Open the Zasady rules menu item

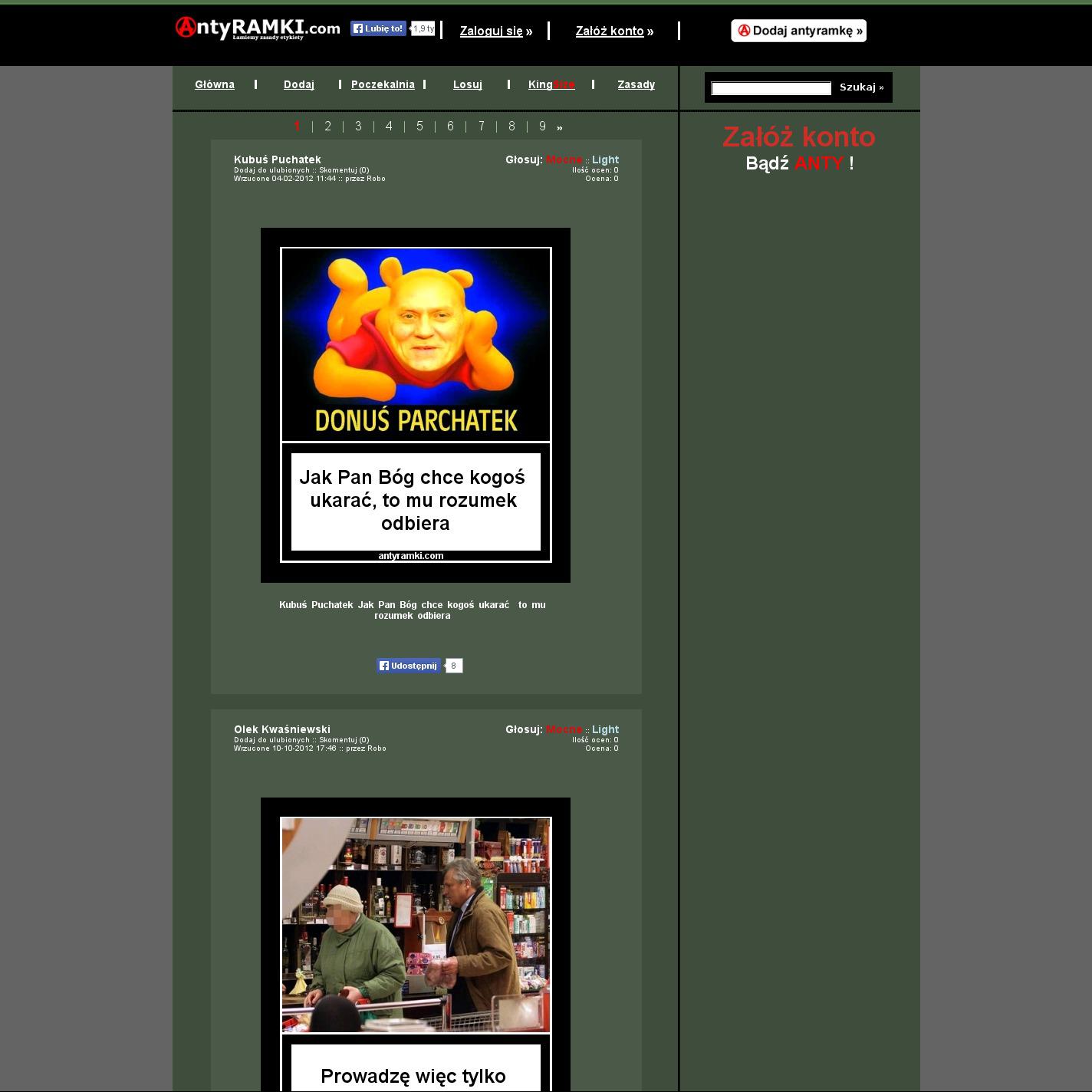pos(636,85)
